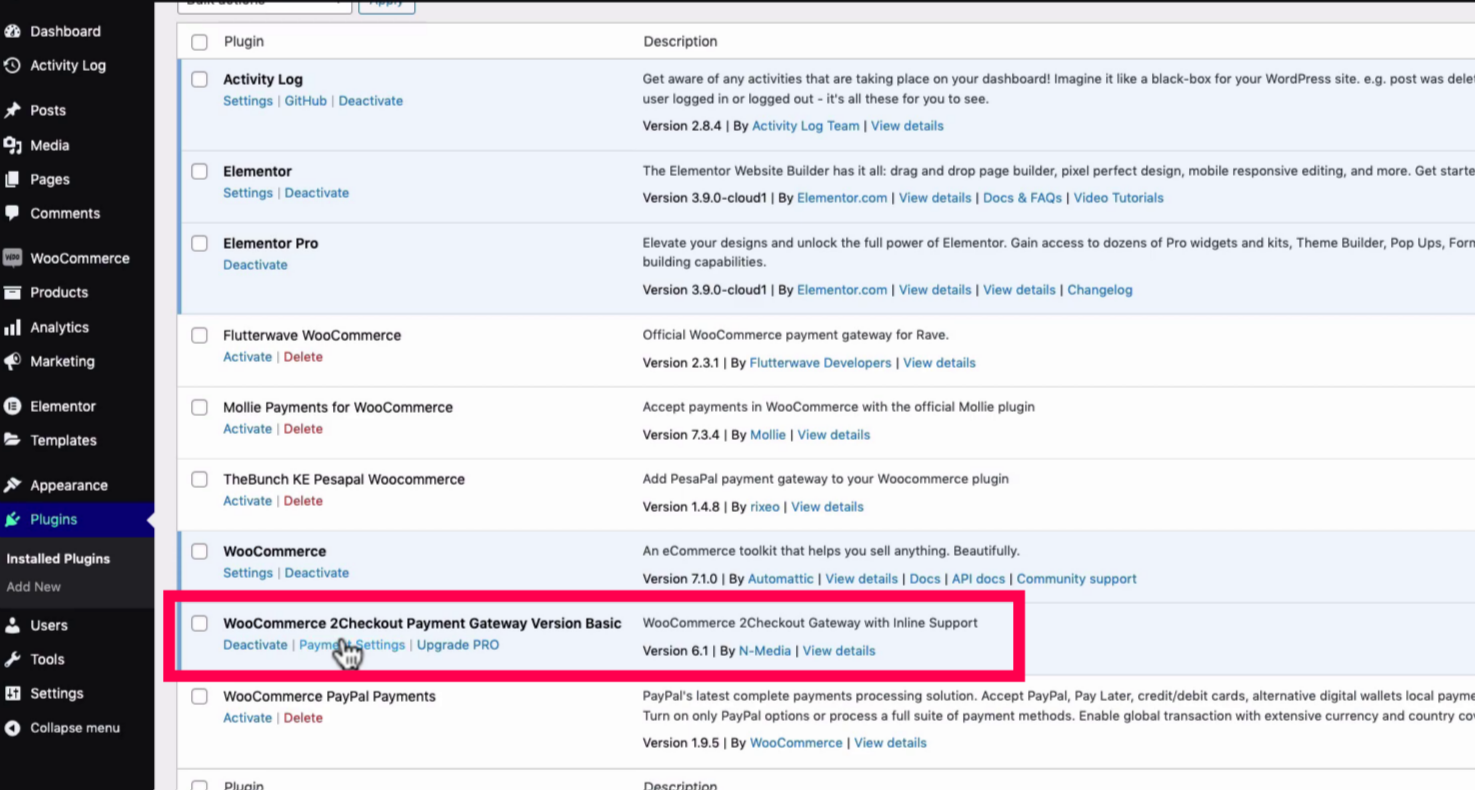Delete the Mollie Payments plugin

303,429
